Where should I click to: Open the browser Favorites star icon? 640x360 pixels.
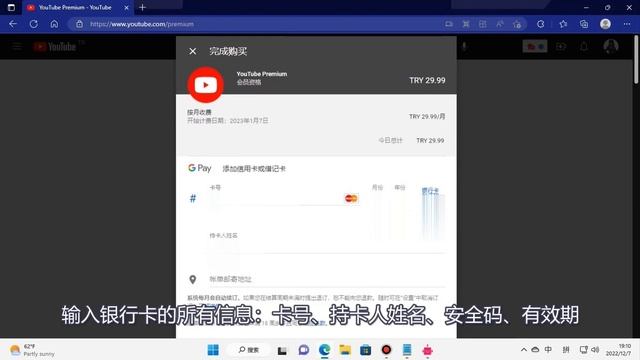[x=563, y=24]
